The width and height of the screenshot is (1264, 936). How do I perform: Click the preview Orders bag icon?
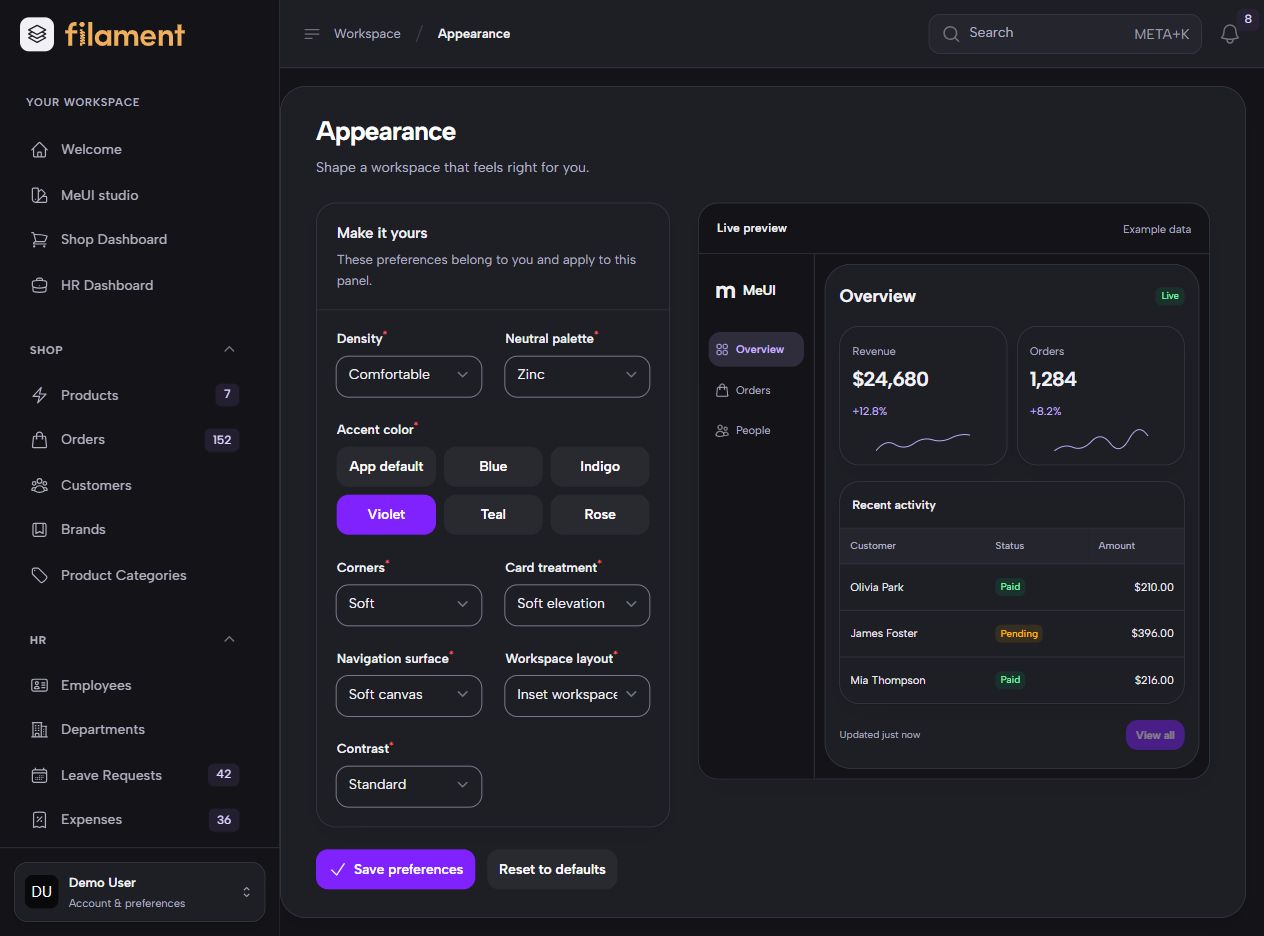click(722, 390)
